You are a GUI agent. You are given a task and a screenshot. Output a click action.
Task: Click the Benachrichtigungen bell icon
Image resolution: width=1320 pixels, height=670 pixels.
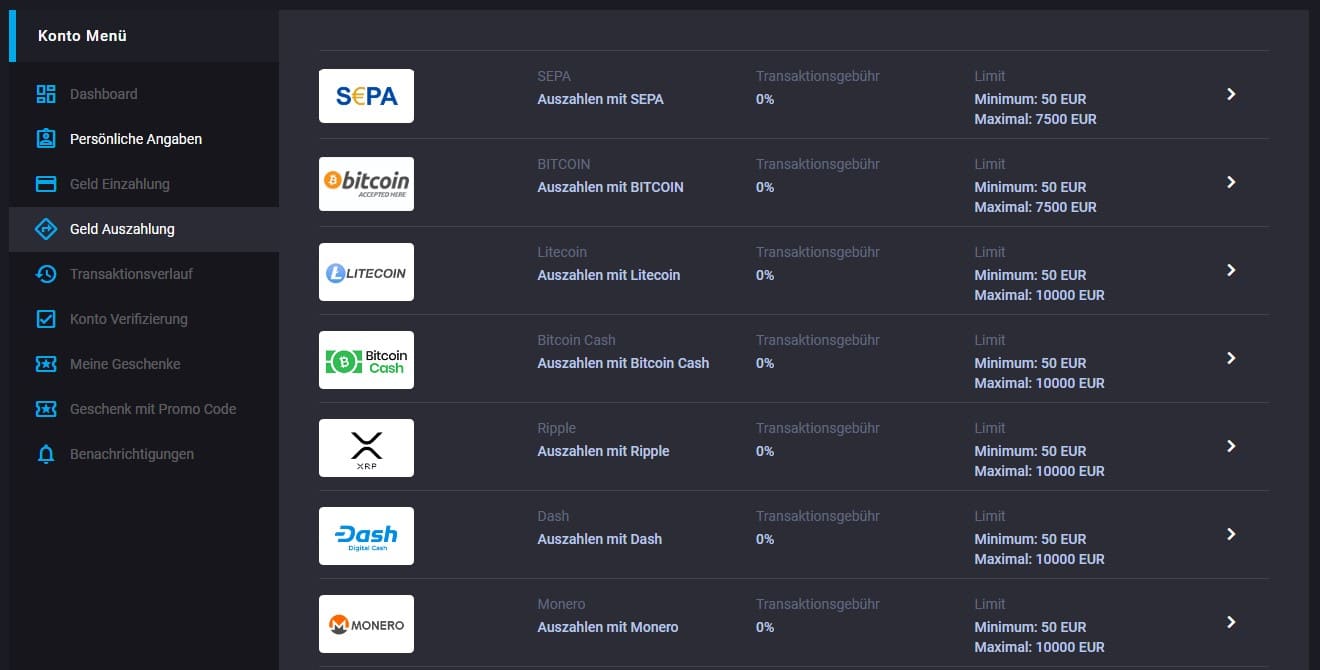[x=46, y=454]
